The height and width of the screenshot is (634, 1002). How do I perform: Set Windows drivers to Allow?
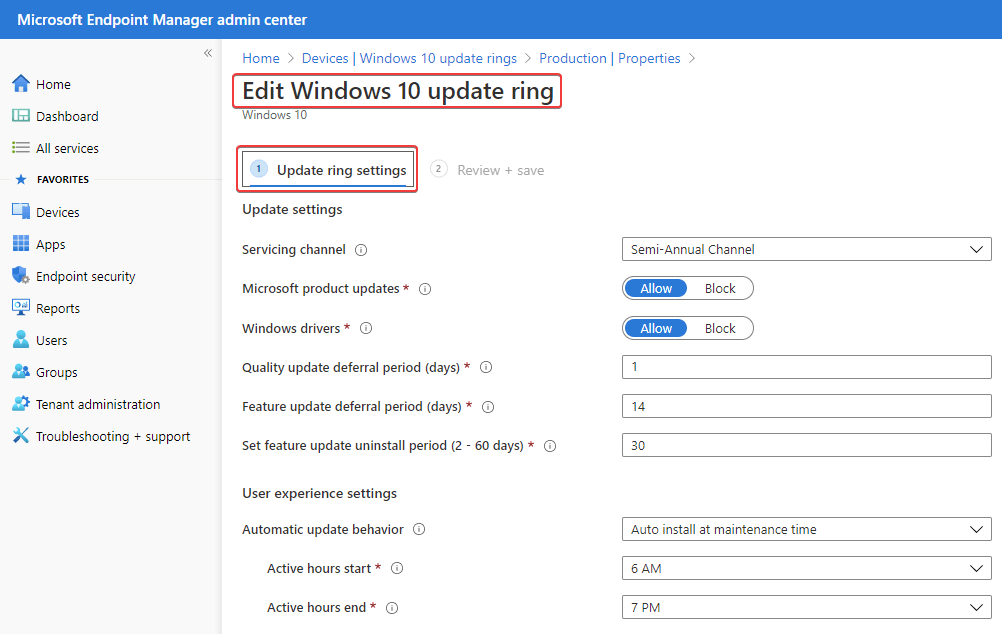pyautogui.click(x=656, y=328)
